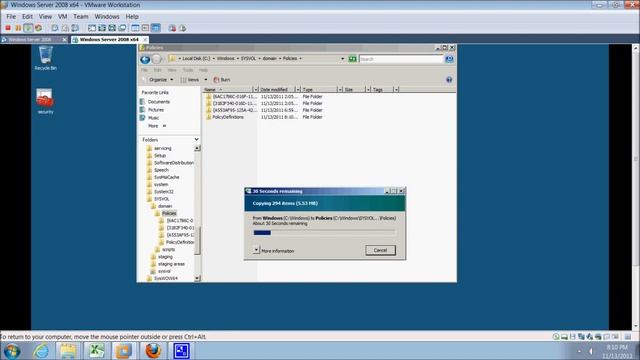Open the VMware Edit menu
Viewport: 640px width, 360px height.
27,16
